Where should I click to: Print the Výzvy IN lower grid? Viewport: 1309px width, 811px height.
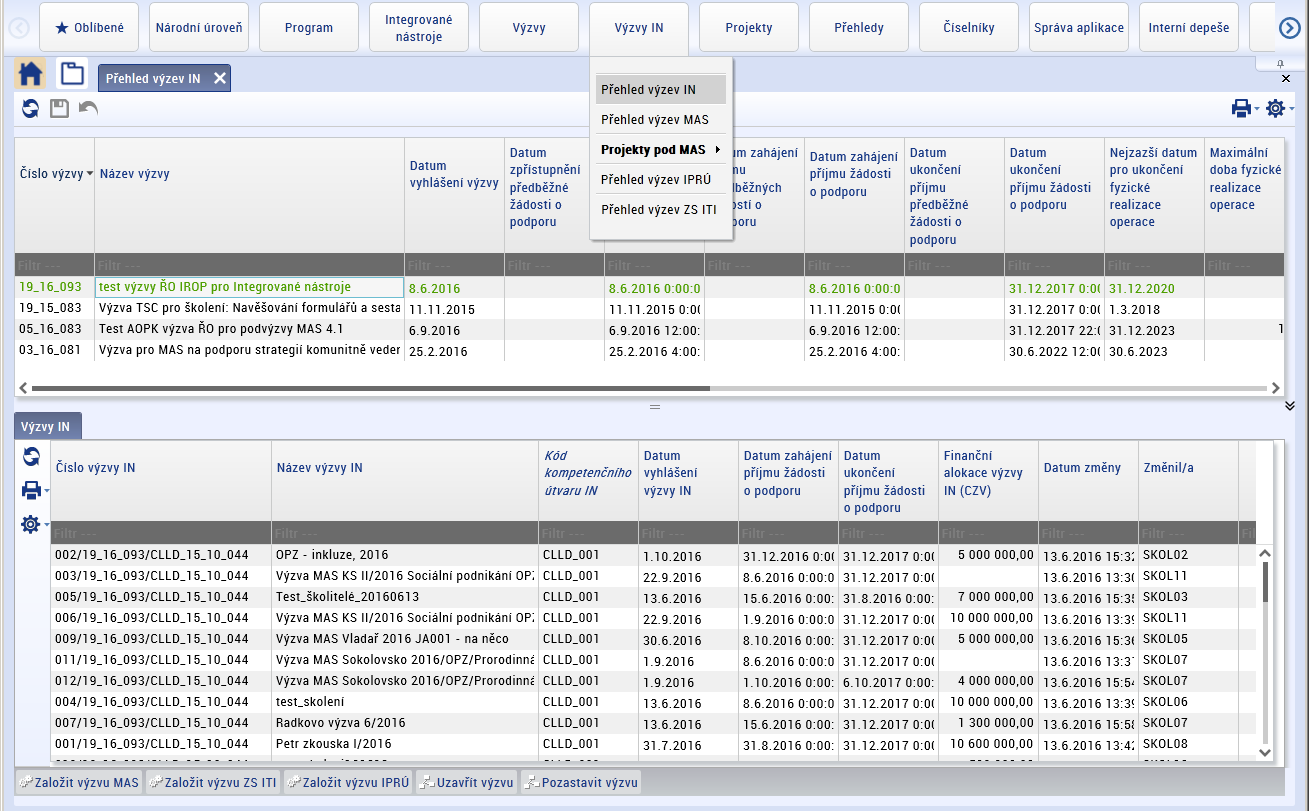[x=32, y=490]
